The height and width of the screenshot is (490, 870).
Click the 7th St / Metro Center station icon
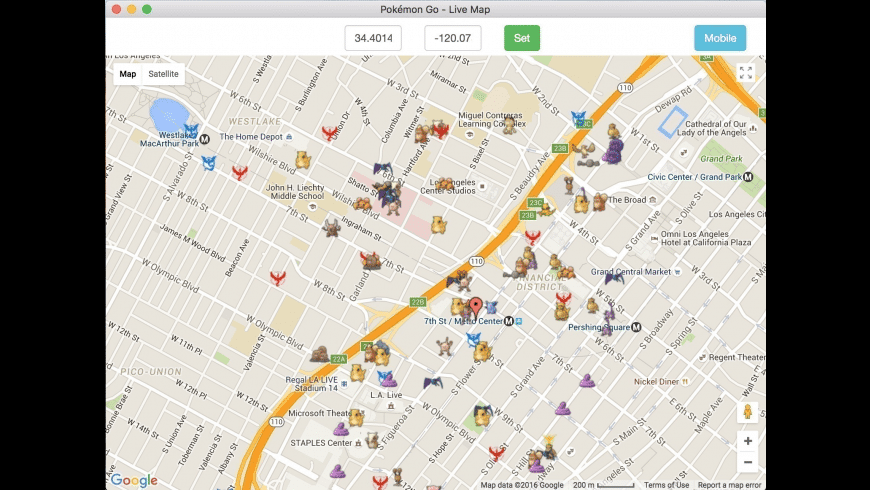pyautogui.click(x=509, y=321)
